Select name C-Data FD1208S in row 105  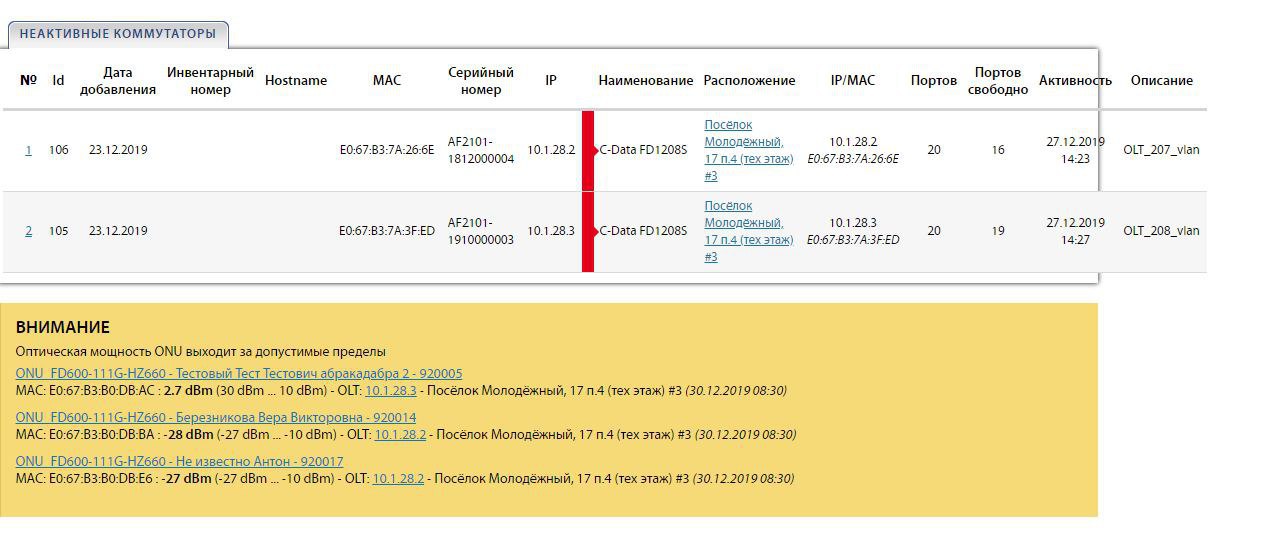pos(643,231)
